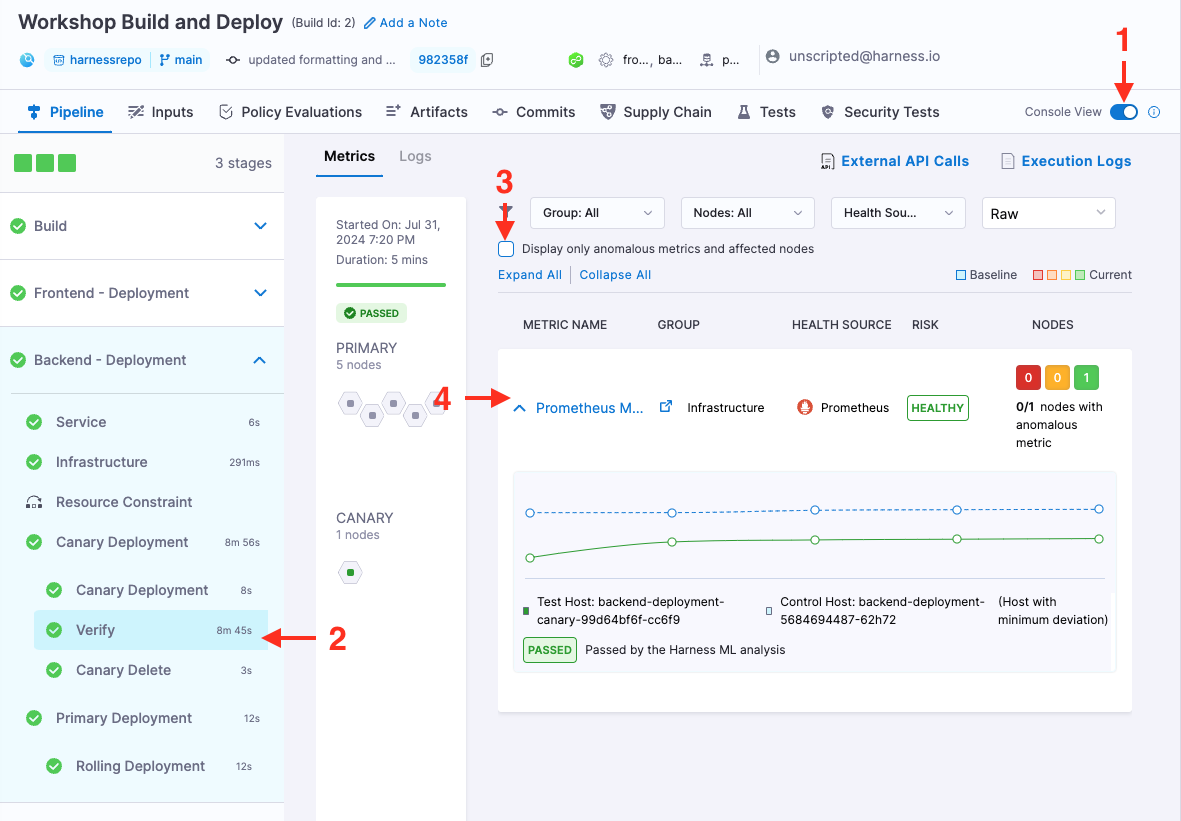This screenshot has height=821, width=1181.
Task: Expand the Build stage chevron
Action: pos(261,226)
